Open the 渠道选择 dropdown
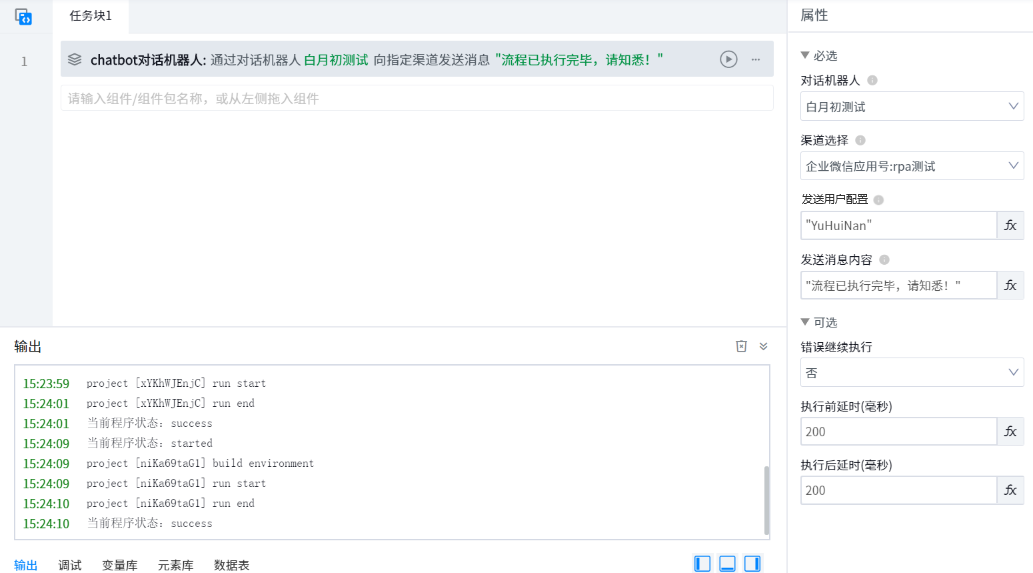 tap(911, 166)
